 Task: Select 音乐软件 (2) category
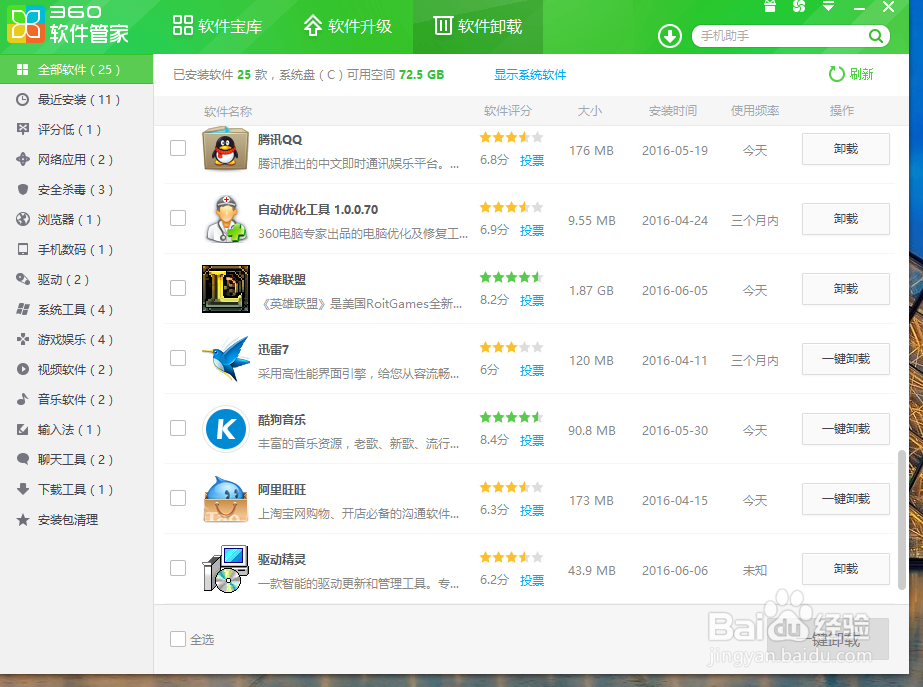click(x=77, y=400)
